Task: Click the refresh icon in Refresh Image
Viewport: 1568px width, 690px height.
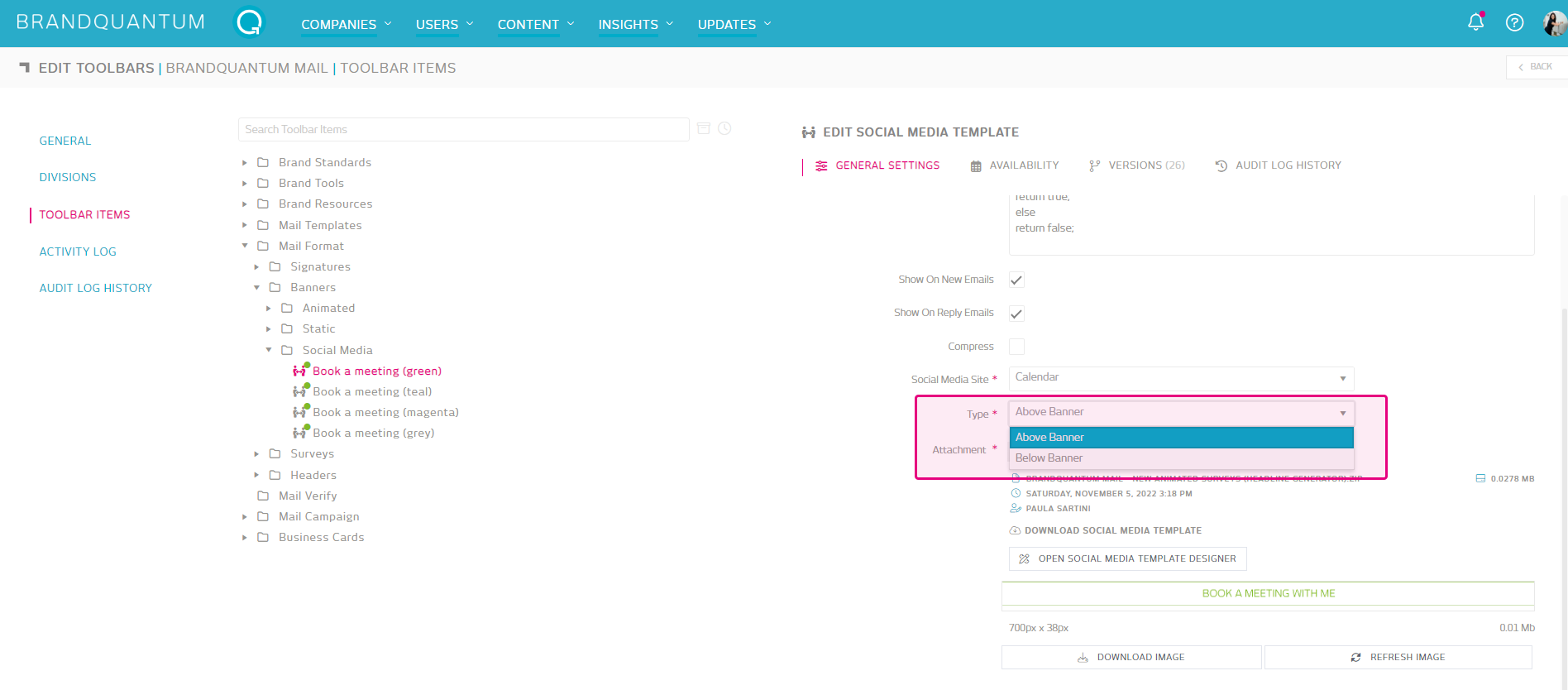Action: point(1355,658)
